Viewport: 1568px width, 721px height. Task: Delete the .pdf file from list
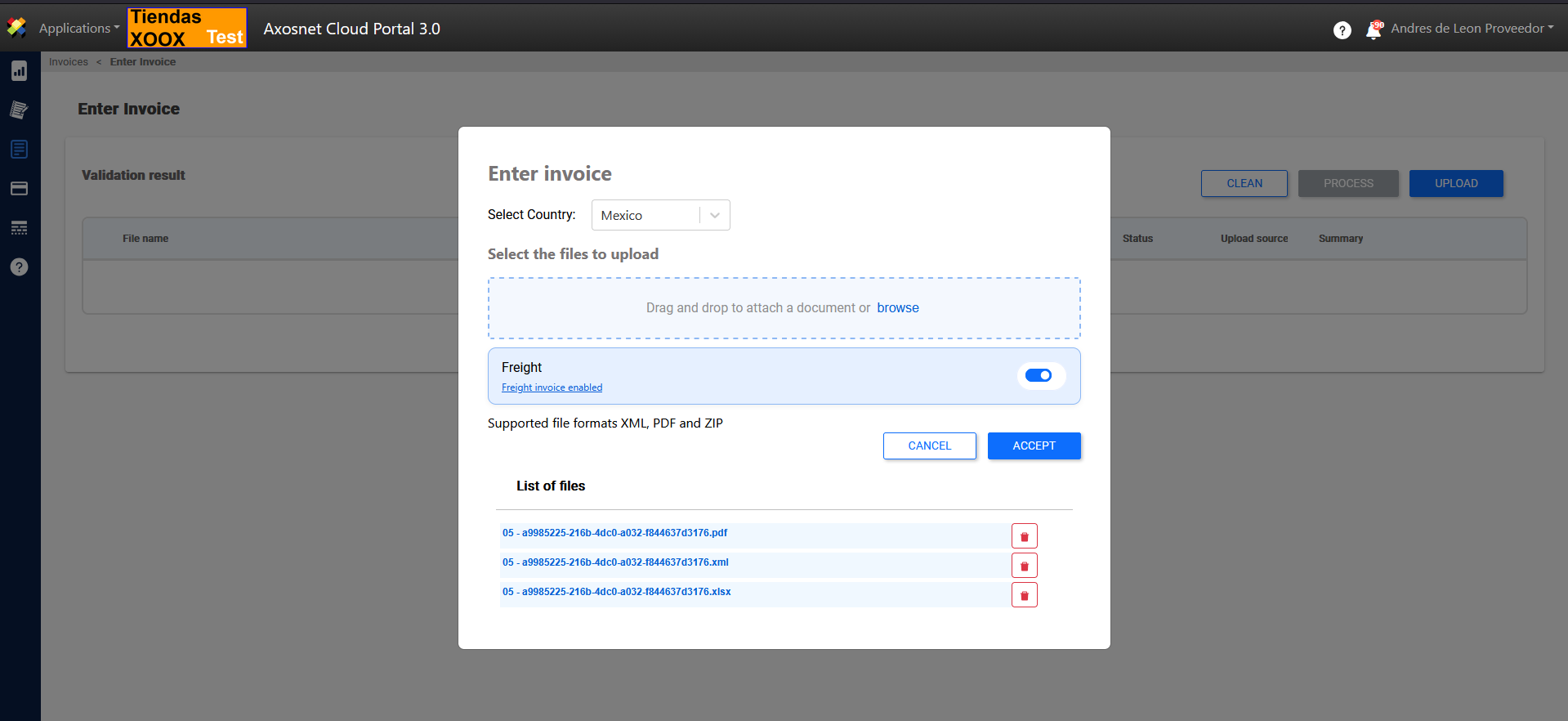[x=1024, y=536]
